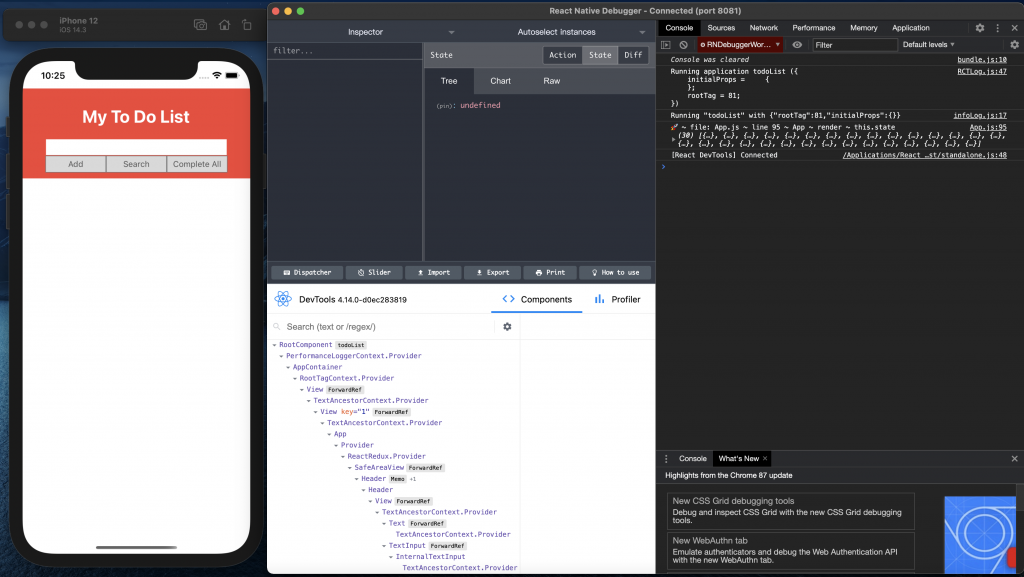Select the Console drawer tab
This screenshot has height=577, width=1024.
(x=692, y=459)
